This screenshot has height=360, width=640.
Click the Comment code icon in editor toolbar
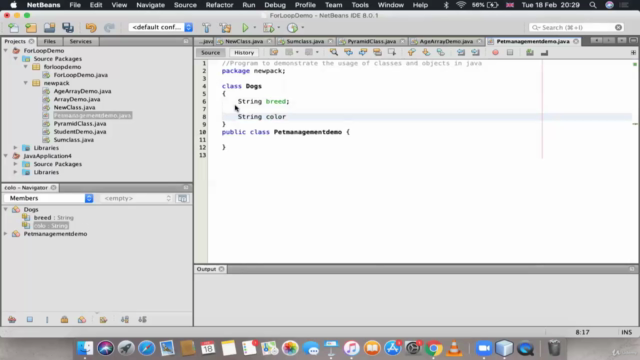[x=530, y=52]
